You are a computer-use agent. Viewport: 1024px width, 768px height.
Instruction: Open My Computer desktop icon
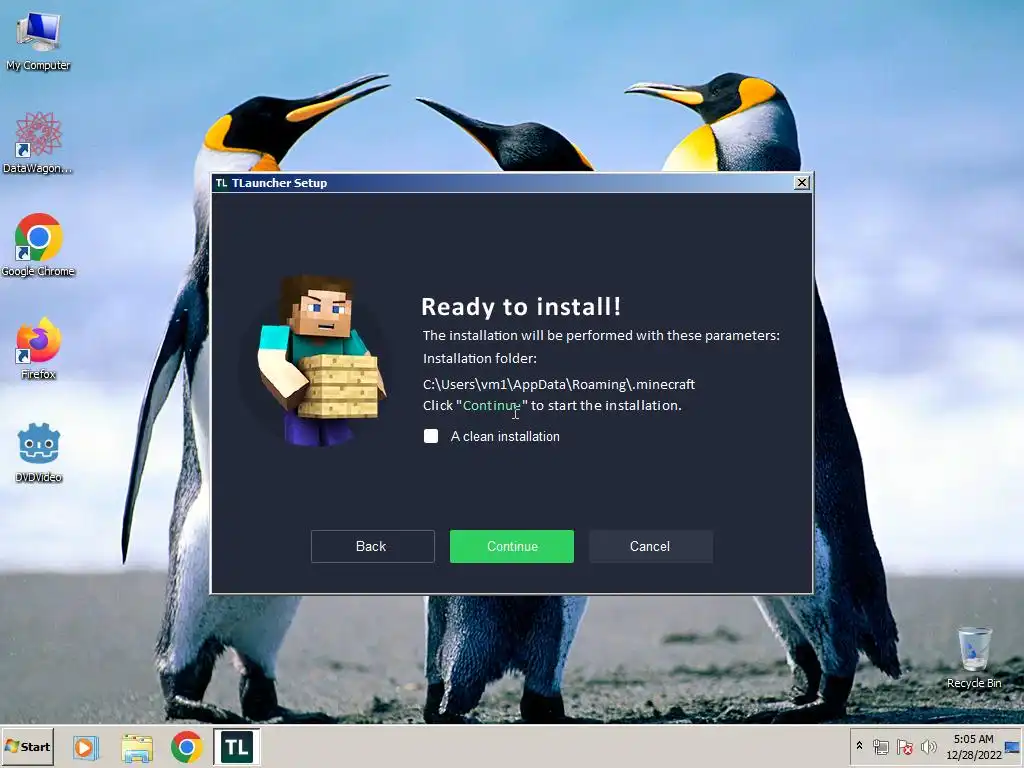(38, 41)
